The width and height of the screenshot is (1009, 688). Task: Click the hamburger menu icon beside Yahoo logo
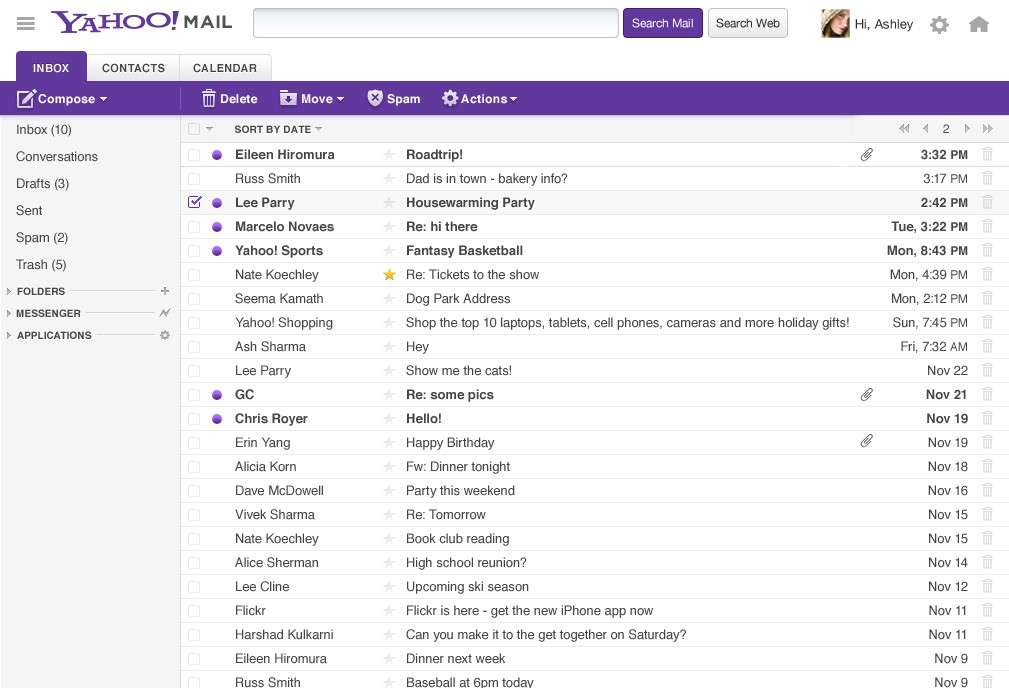pyautogui.click(x=26, y=23)
